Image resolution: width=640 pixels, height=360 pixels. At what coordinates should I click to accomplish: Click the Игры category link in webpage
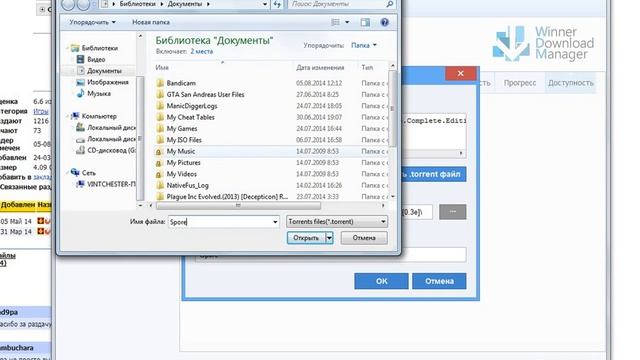41,111
